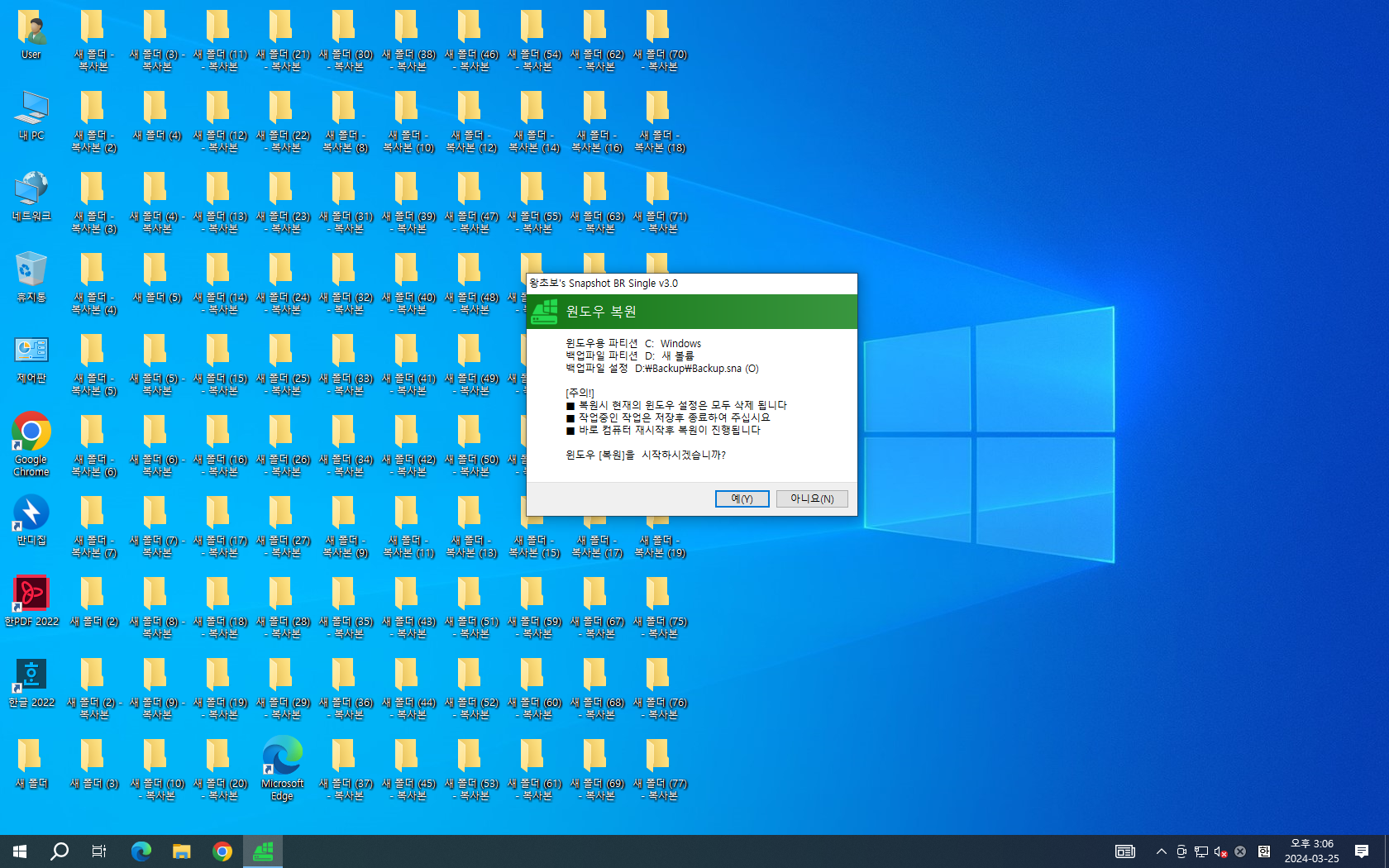Open Task View on taskbar
The image size is (1389, 868).
point(99,851)
